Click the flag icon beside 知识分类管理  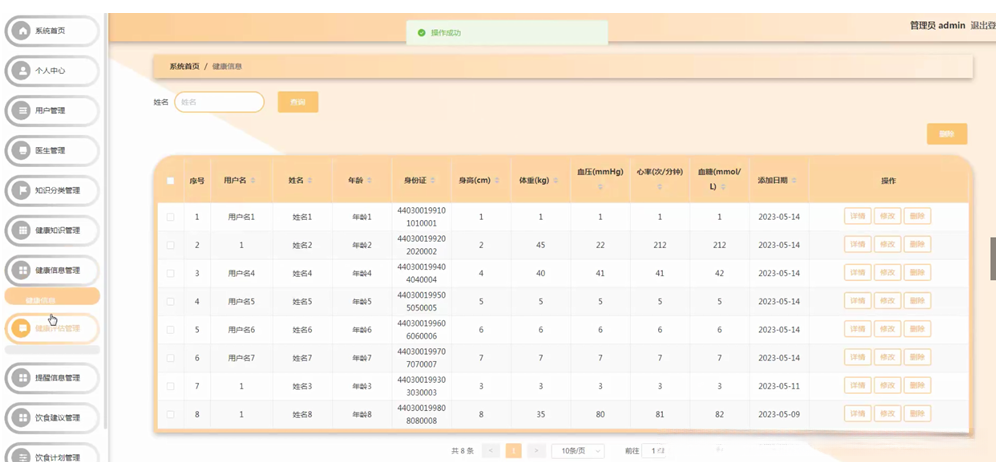pos(23,191)
